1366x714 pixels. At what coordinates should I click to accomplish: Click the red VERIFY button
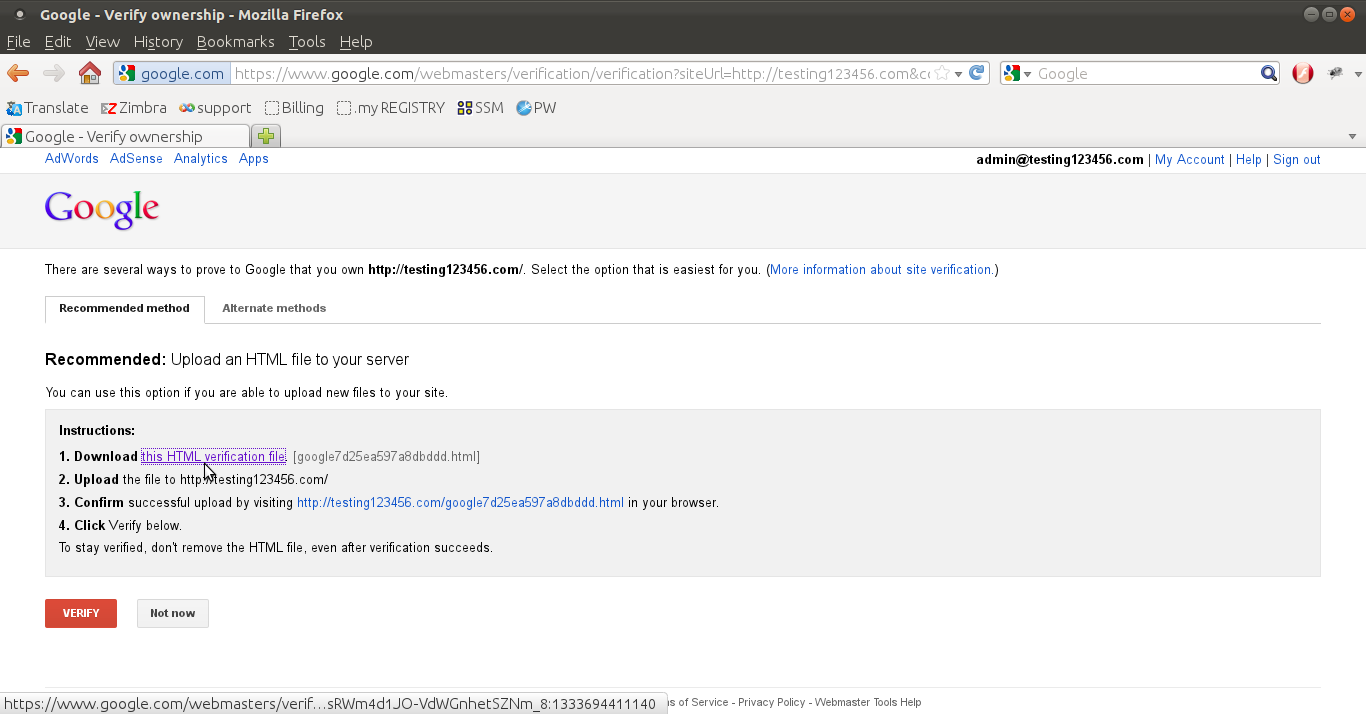tap(81, 613)
